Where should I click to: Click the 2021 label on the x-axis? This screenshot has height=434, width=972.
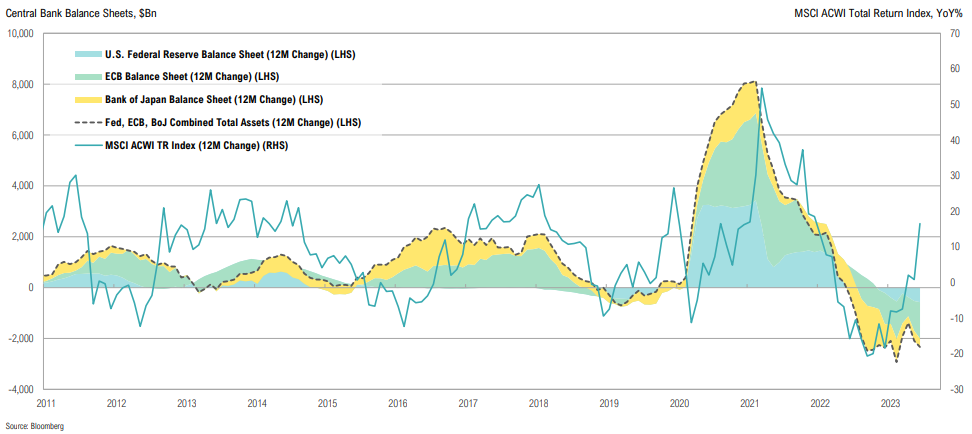point(749,404)
